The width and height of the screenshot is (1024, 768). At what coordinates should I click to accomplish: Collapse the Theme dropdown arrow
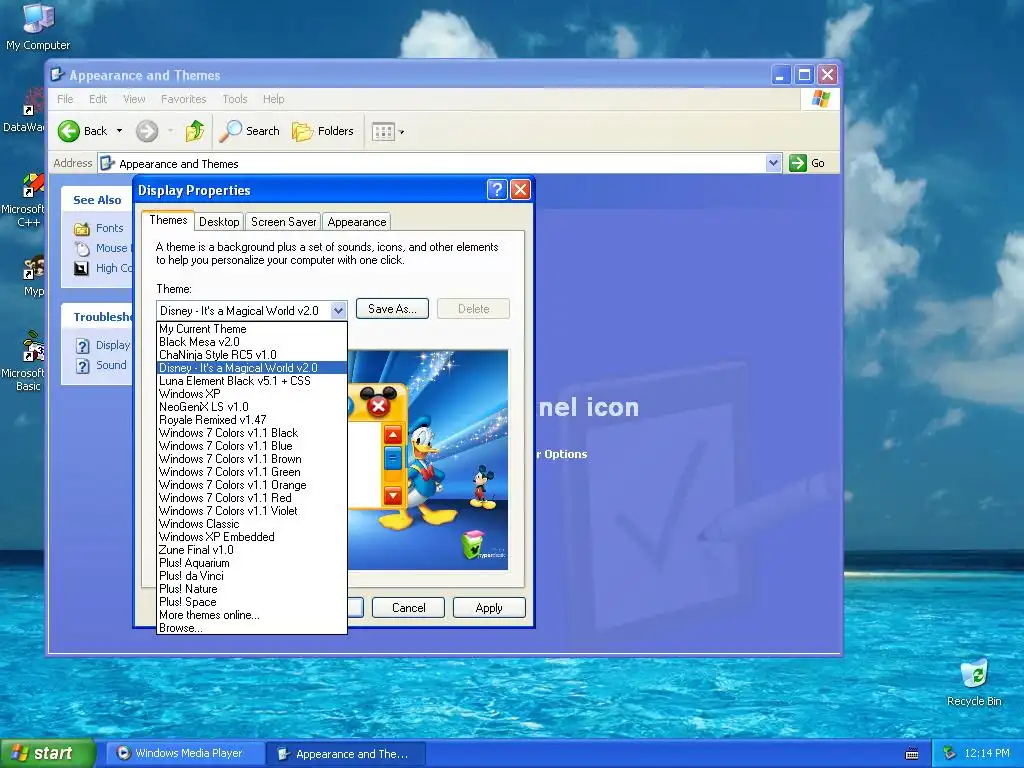[x=338, y=311]
